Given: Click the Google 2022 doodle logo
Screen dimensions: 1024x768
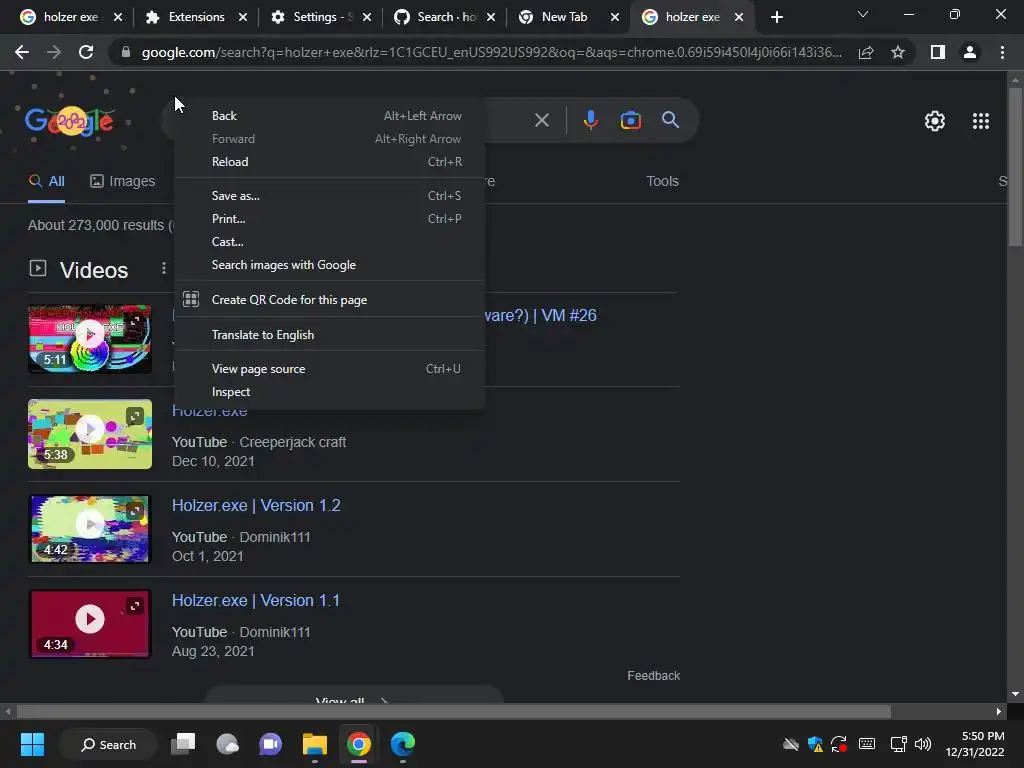Looking at the screenshot, I should point(69,121).
